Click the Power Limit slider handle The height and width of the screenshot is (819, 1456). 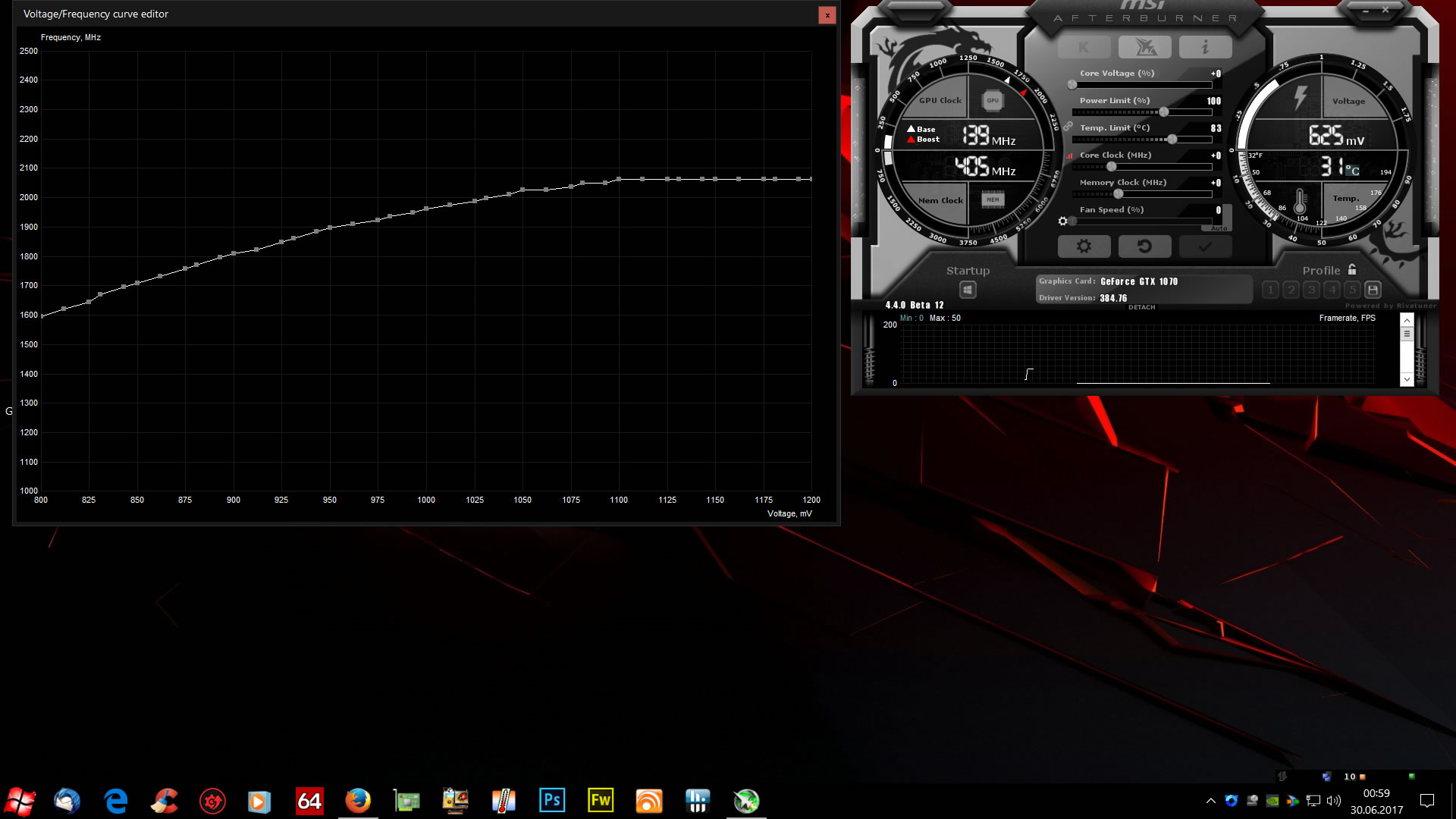point(1163,112)
